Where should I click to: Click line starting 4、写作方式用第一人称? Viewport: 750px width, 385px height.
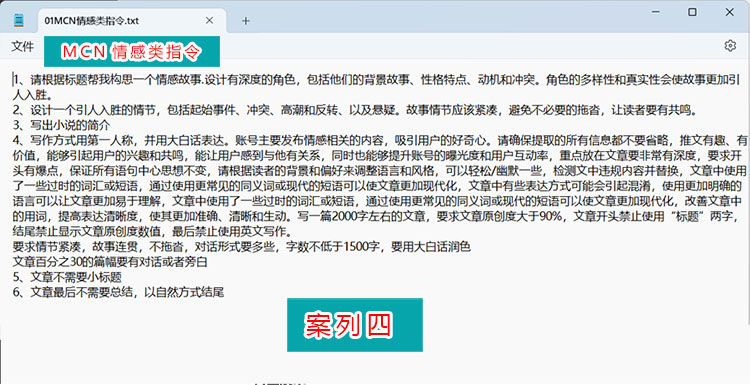pyautogui.click(x=380, y=141)
